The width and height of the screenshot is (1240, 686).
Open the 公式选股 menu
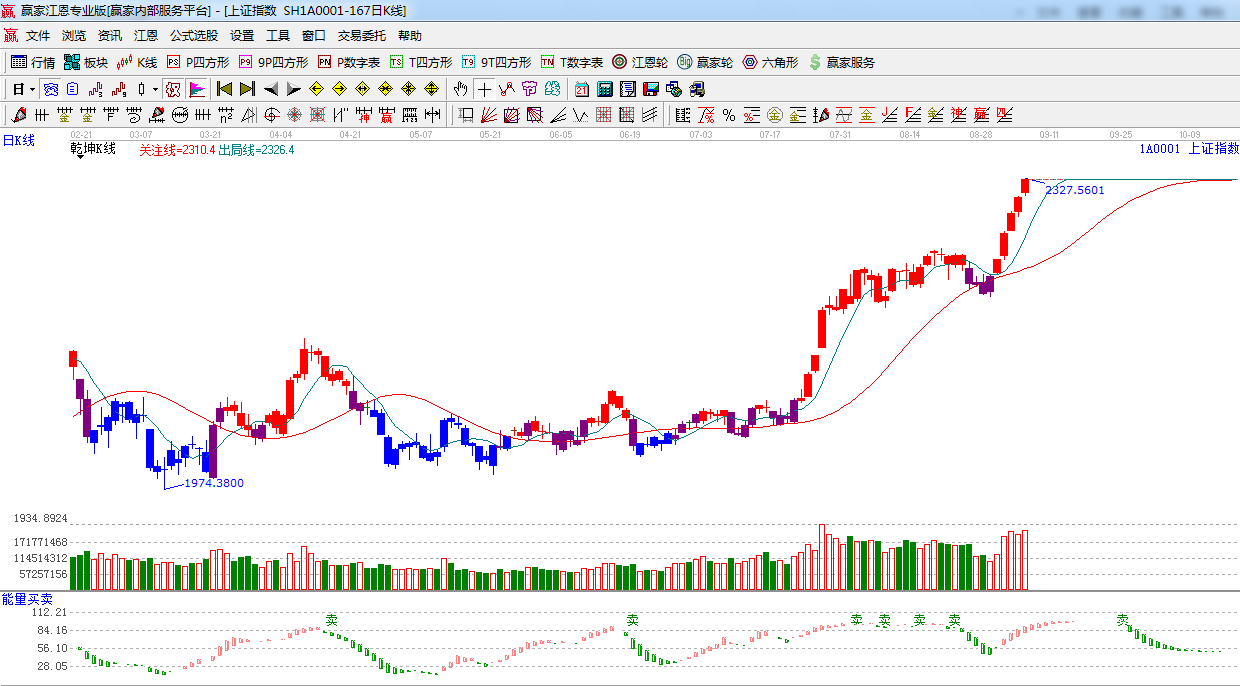pyautogui.click(x=193, y=36)
